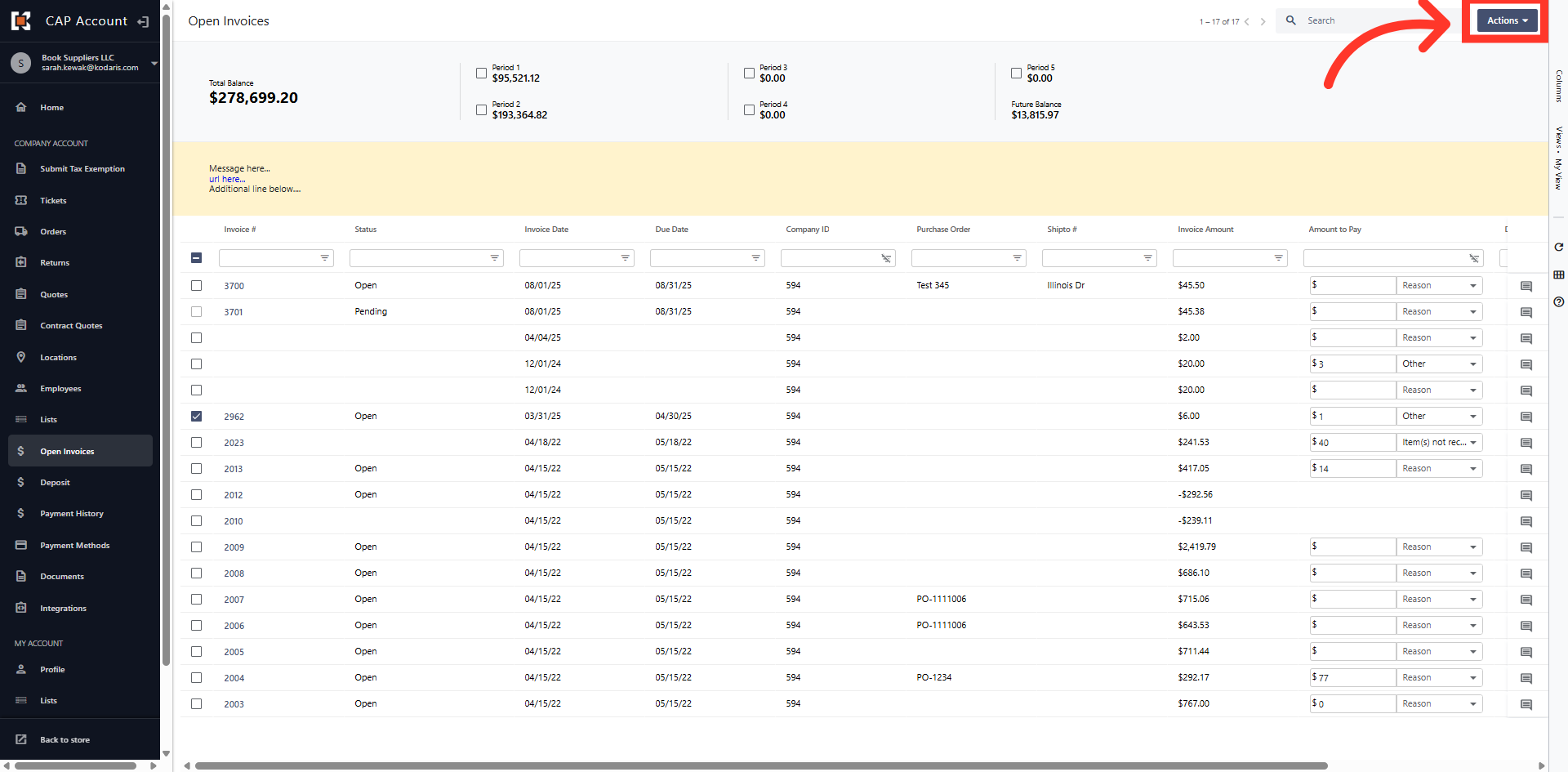The image size is (1568, 772).
Task: Open Reason dropdown for invoice 2004
Action: 1439,677
